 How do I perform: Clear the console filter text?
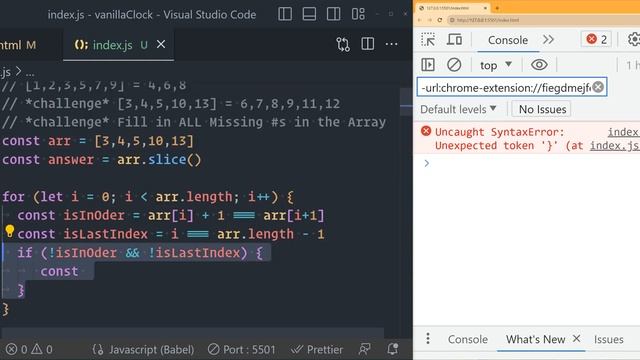point(598,87)
